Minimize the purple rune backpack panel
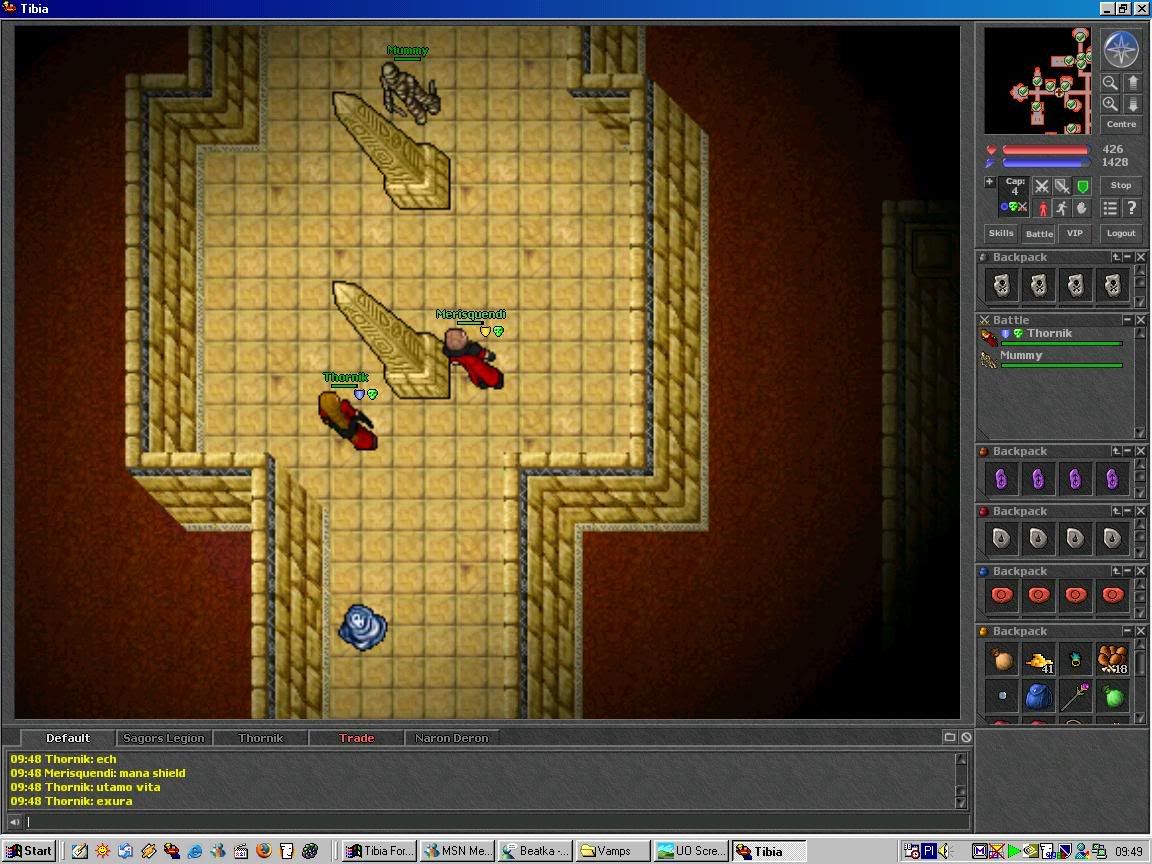The width and height of the screenshot is (1152, 864). tap(1128, 451)
